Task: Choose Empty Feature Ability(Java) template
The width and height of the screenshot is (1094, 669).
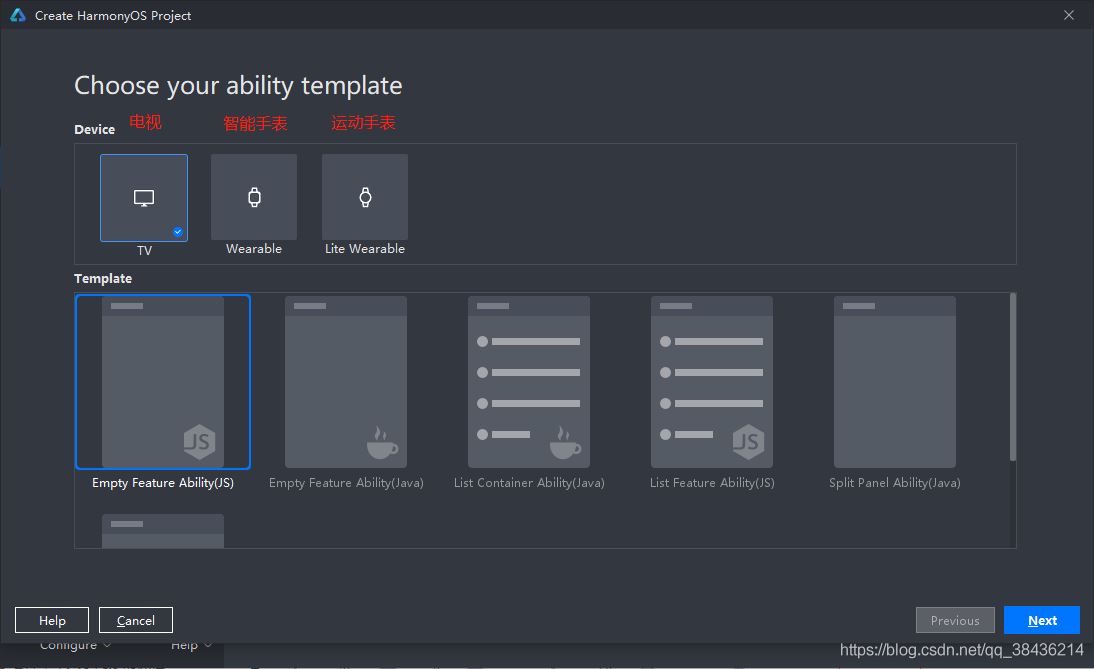Action: pyautogui.click(x=346, y=382)
